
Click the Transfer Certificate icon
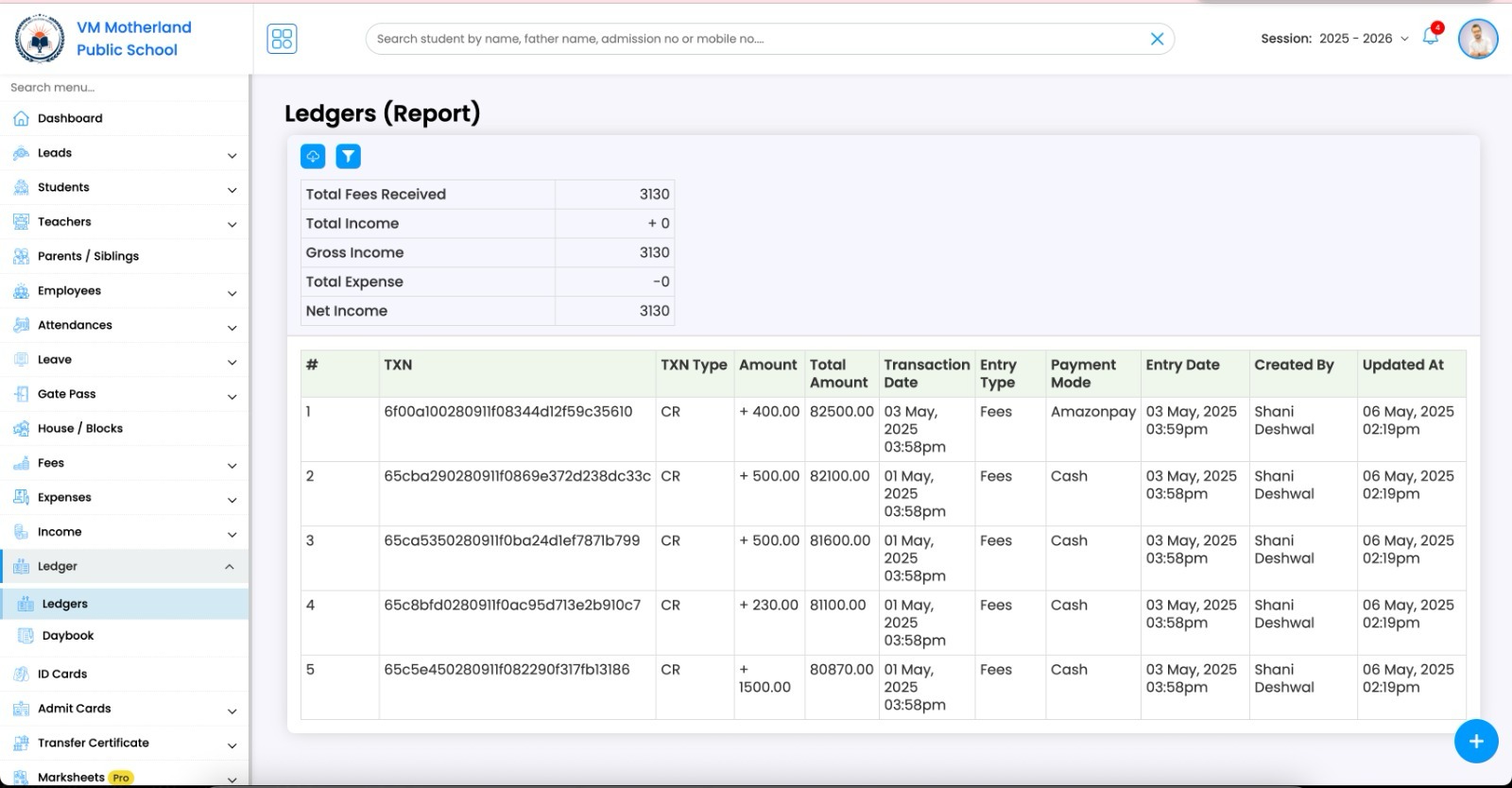click(21, 743)
